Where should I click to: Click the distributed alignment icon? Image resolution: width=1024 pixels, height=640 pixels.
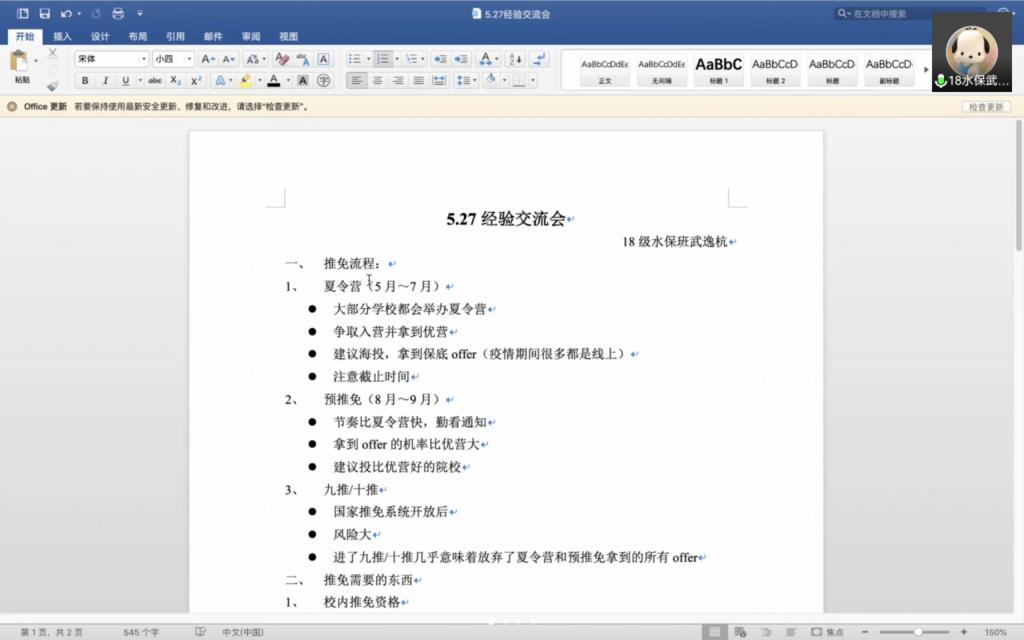pos(440,80)
